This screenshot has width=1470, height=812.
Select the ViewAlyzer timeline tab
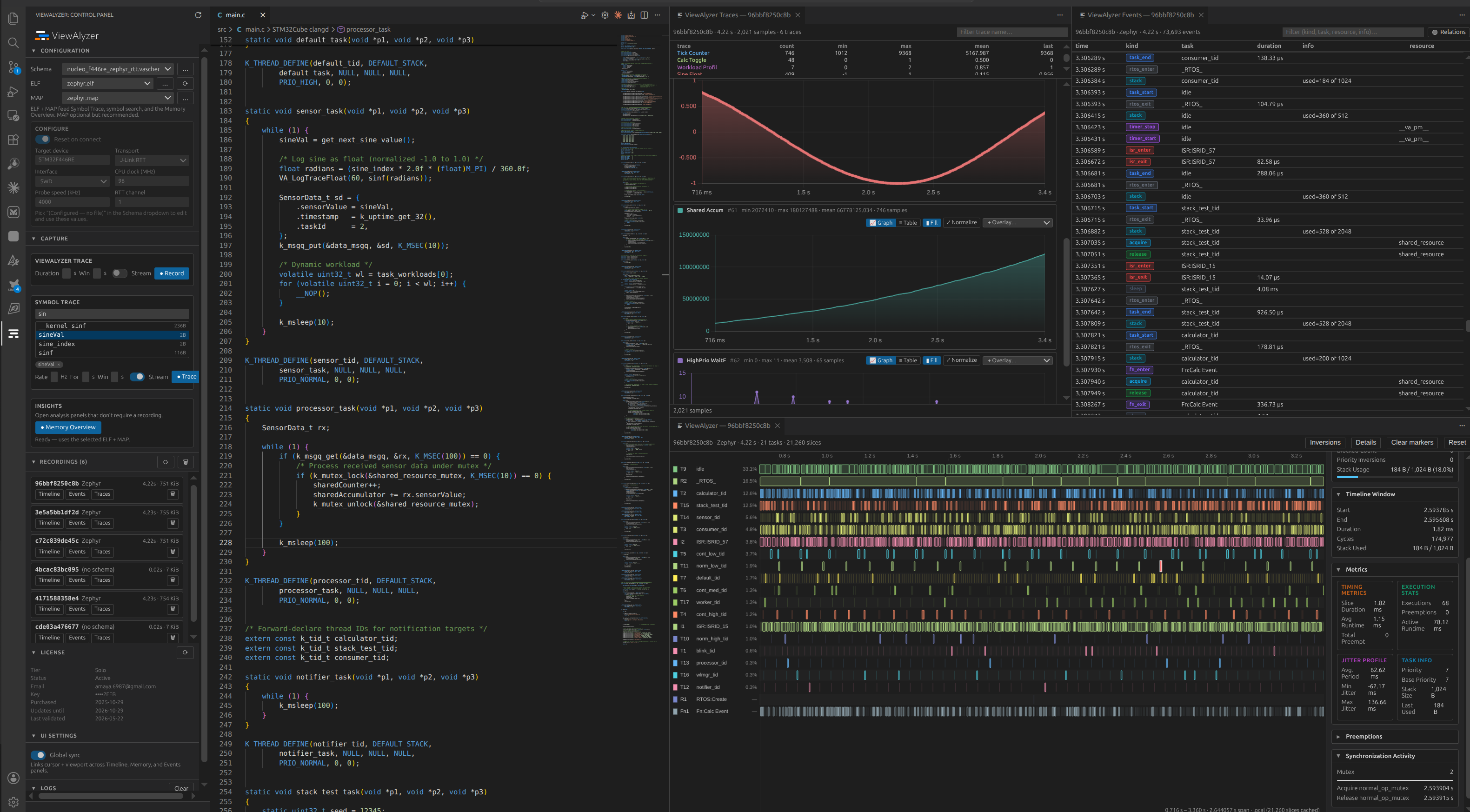[727, 426]
